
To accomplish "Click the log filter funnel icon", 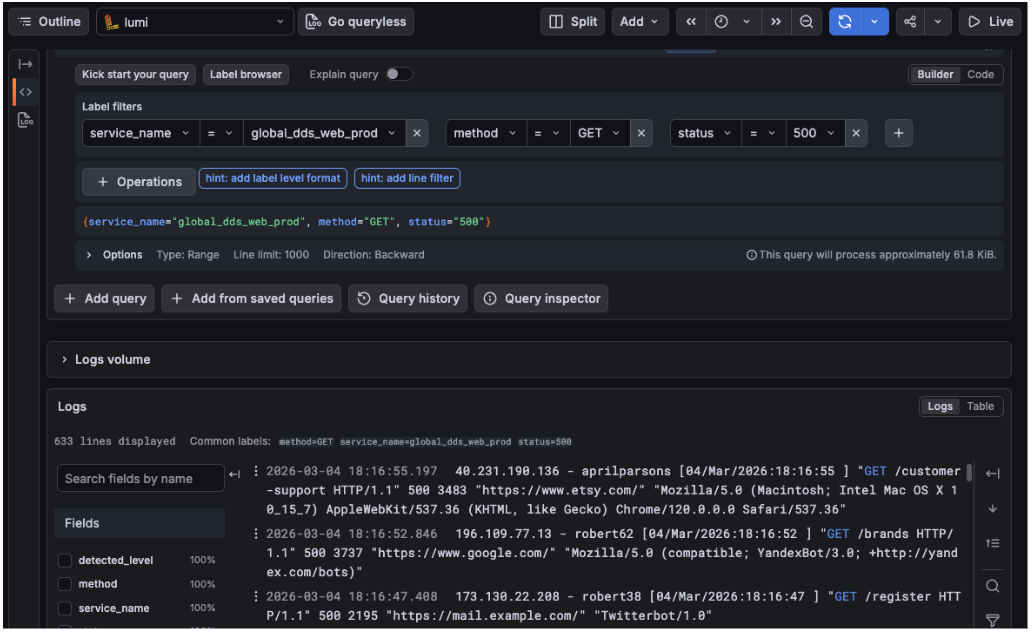I will coord(993,619).
